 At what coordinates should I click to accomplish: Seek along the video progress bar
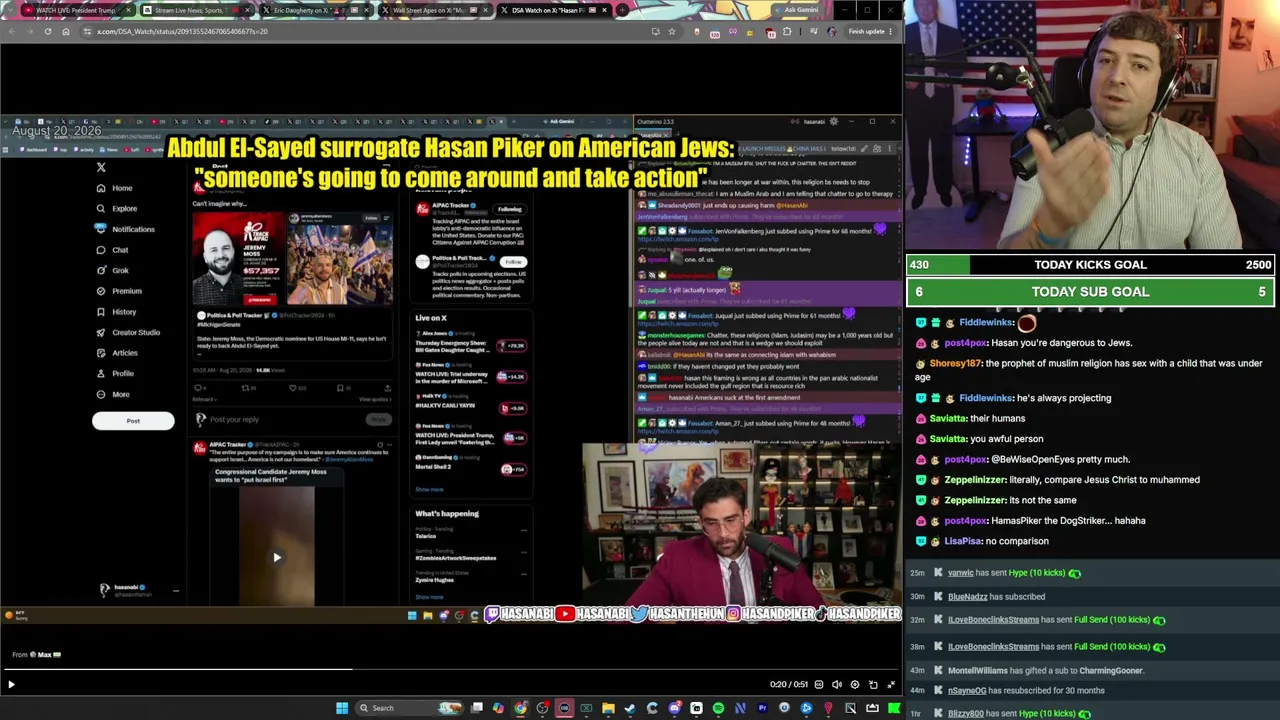[x=451, y=670]
